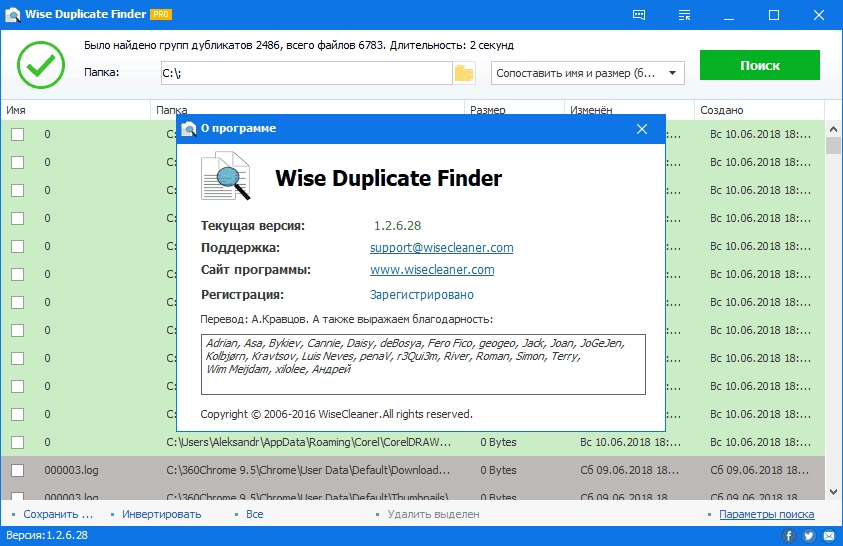Click Wise Duplicate Finder app icon in title bar

click(12, 15)
